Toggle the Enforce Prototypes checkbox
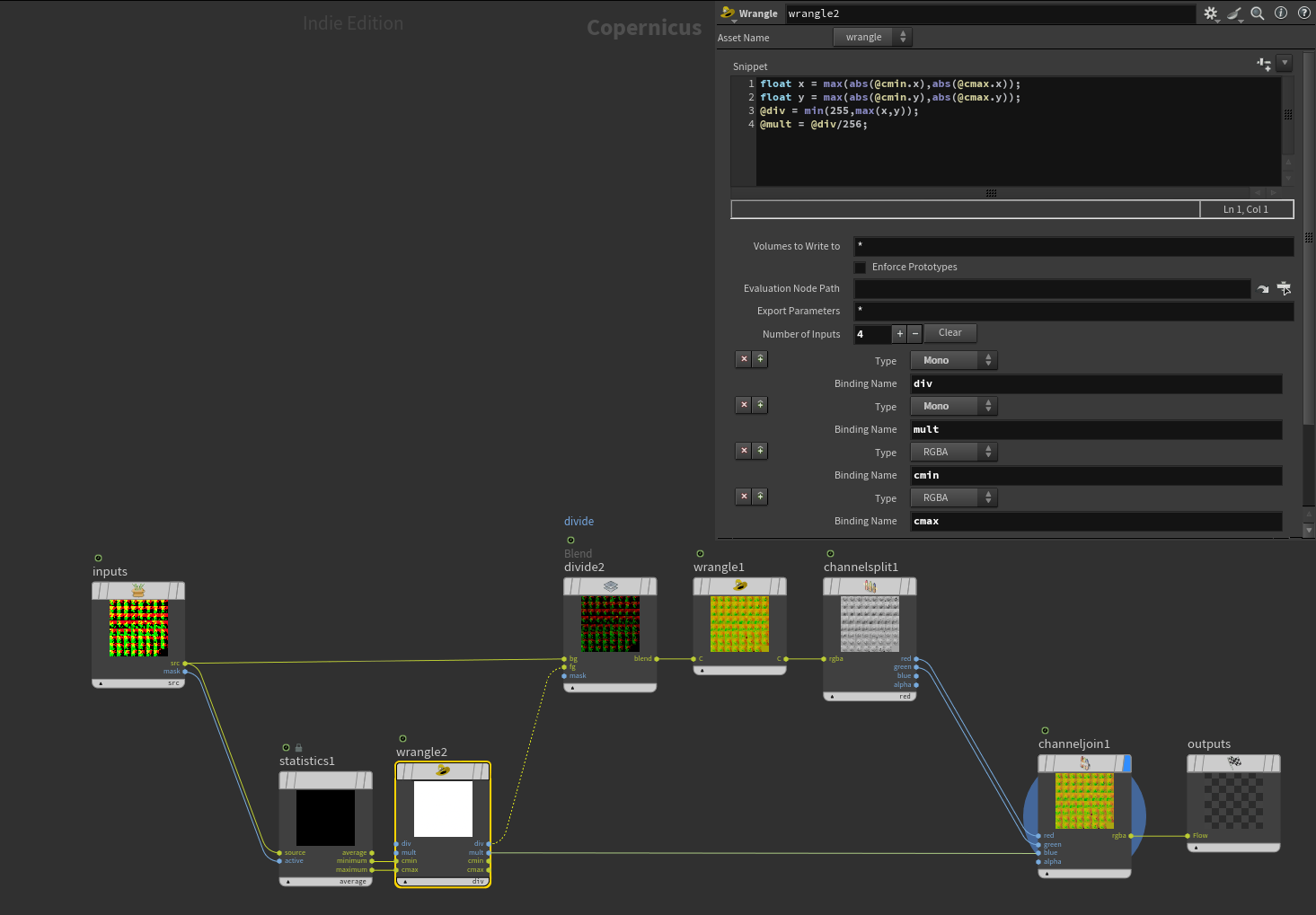The height and width of the screenshot is (915, 1316). point(860,267)
